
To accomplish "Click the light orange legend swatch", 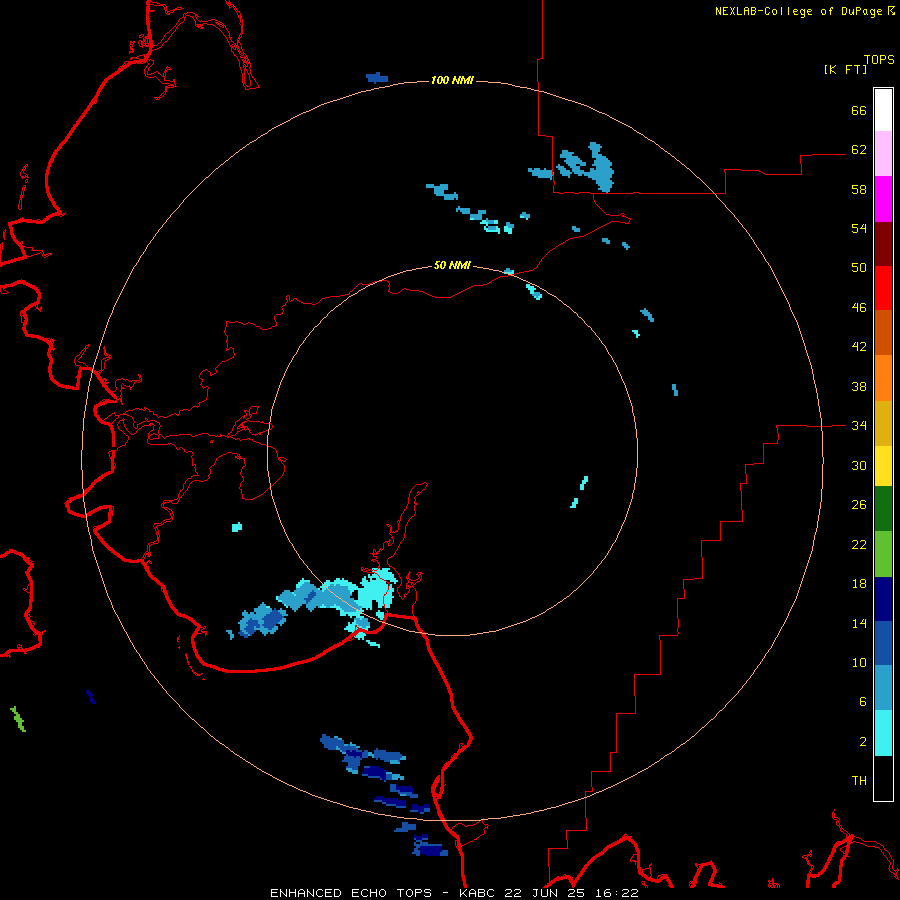I will coord(883,377).
